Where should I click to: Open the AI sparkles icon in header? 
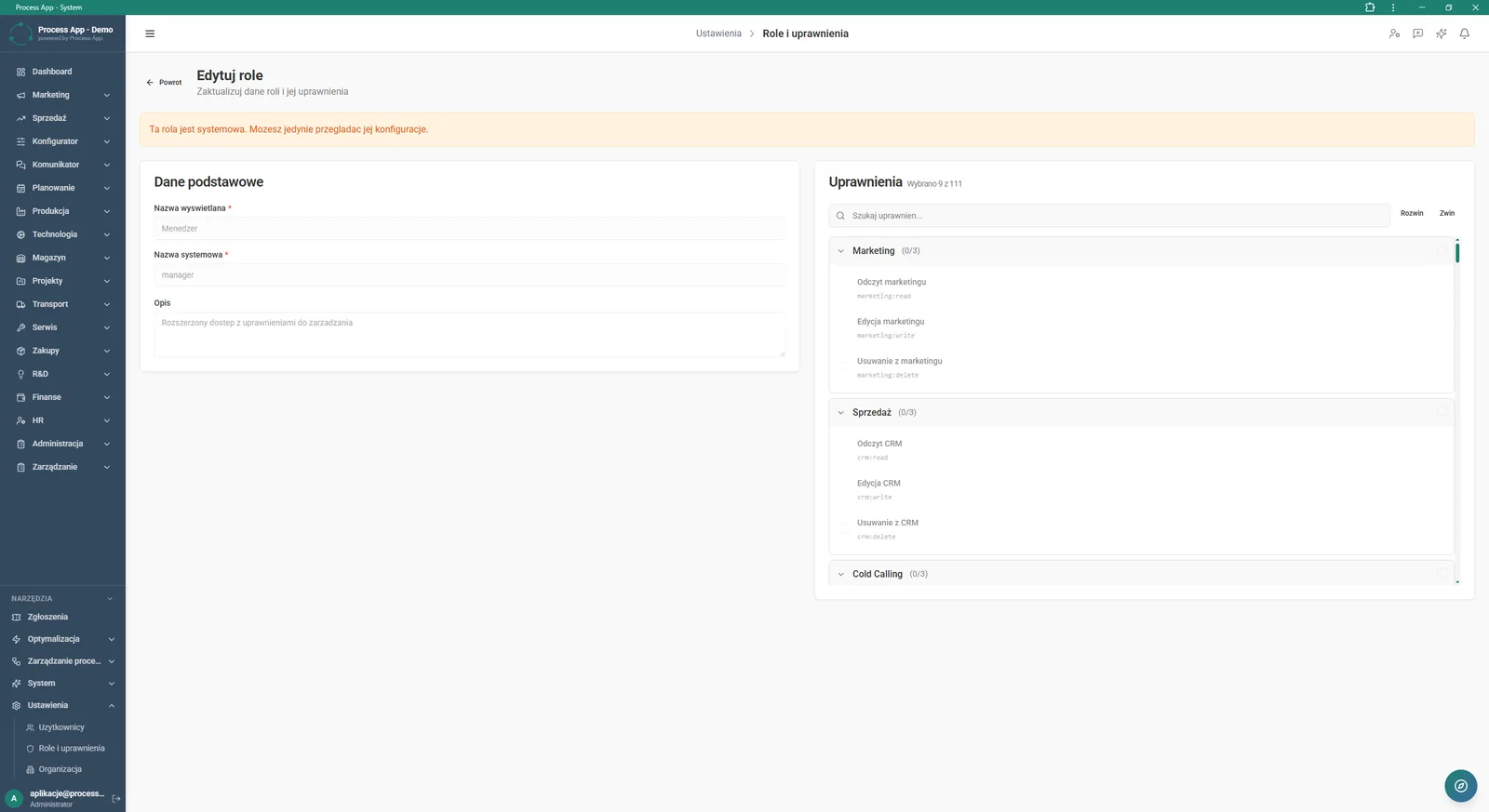pos(1441,33)
